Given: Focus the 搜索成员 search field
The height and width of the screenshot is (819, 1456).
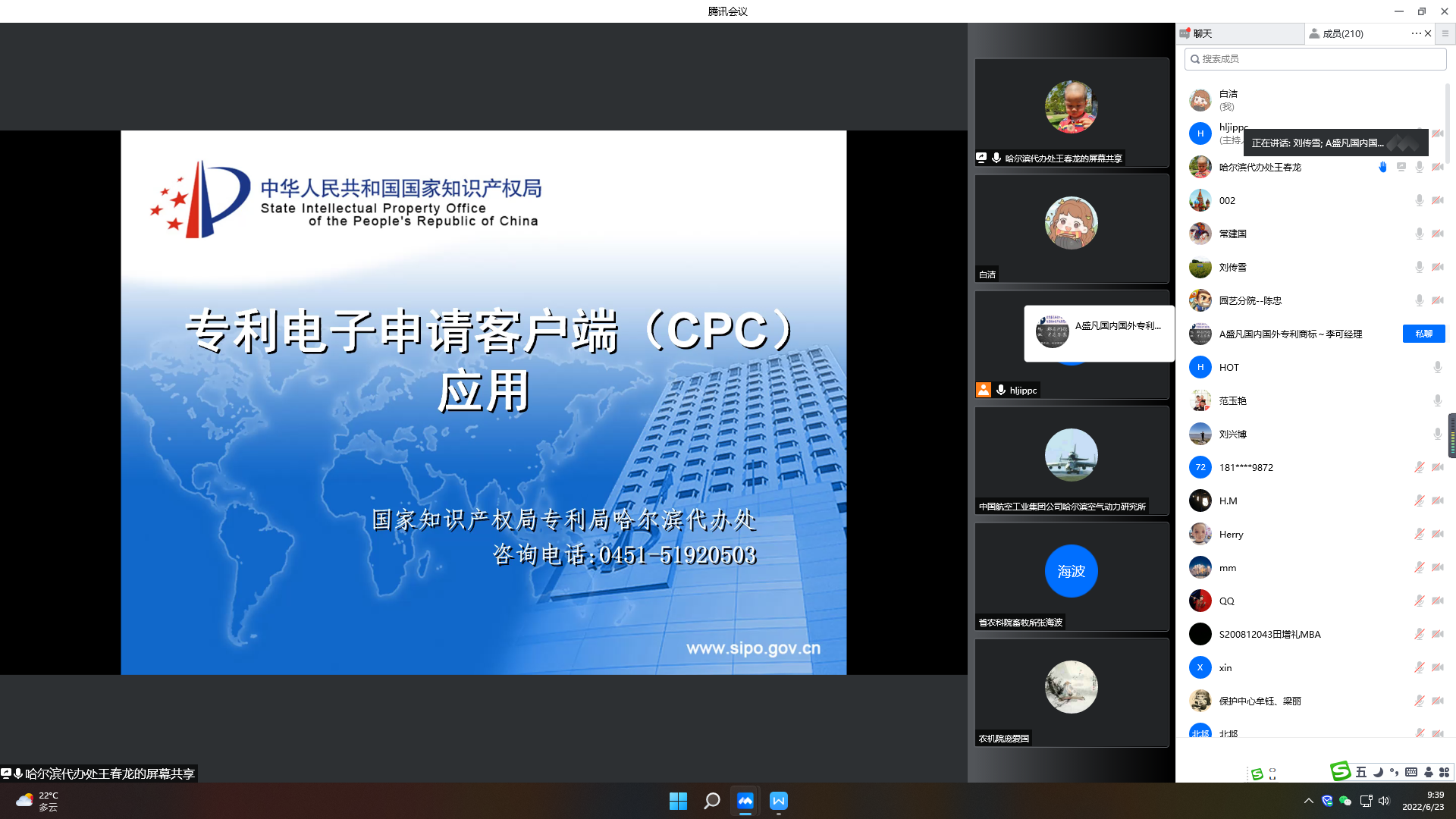Looking at the screenshot, I should (1315, 59).
